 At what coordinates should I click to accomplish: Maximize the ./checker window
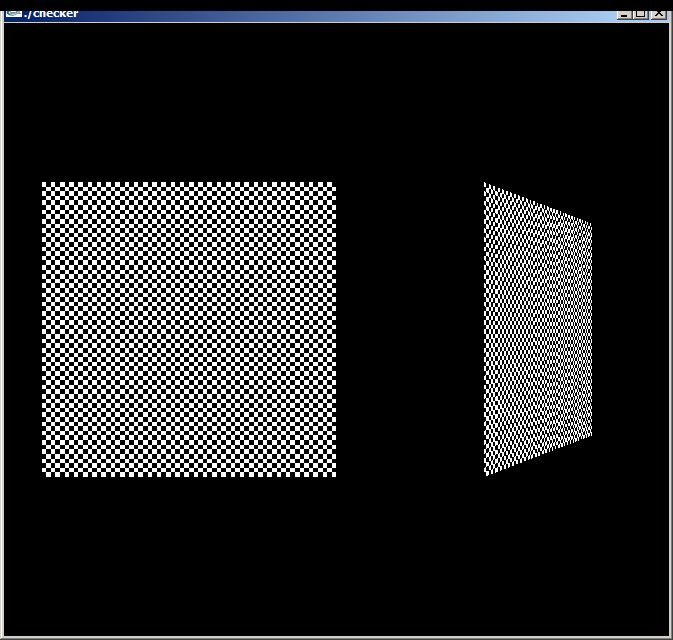640,15
